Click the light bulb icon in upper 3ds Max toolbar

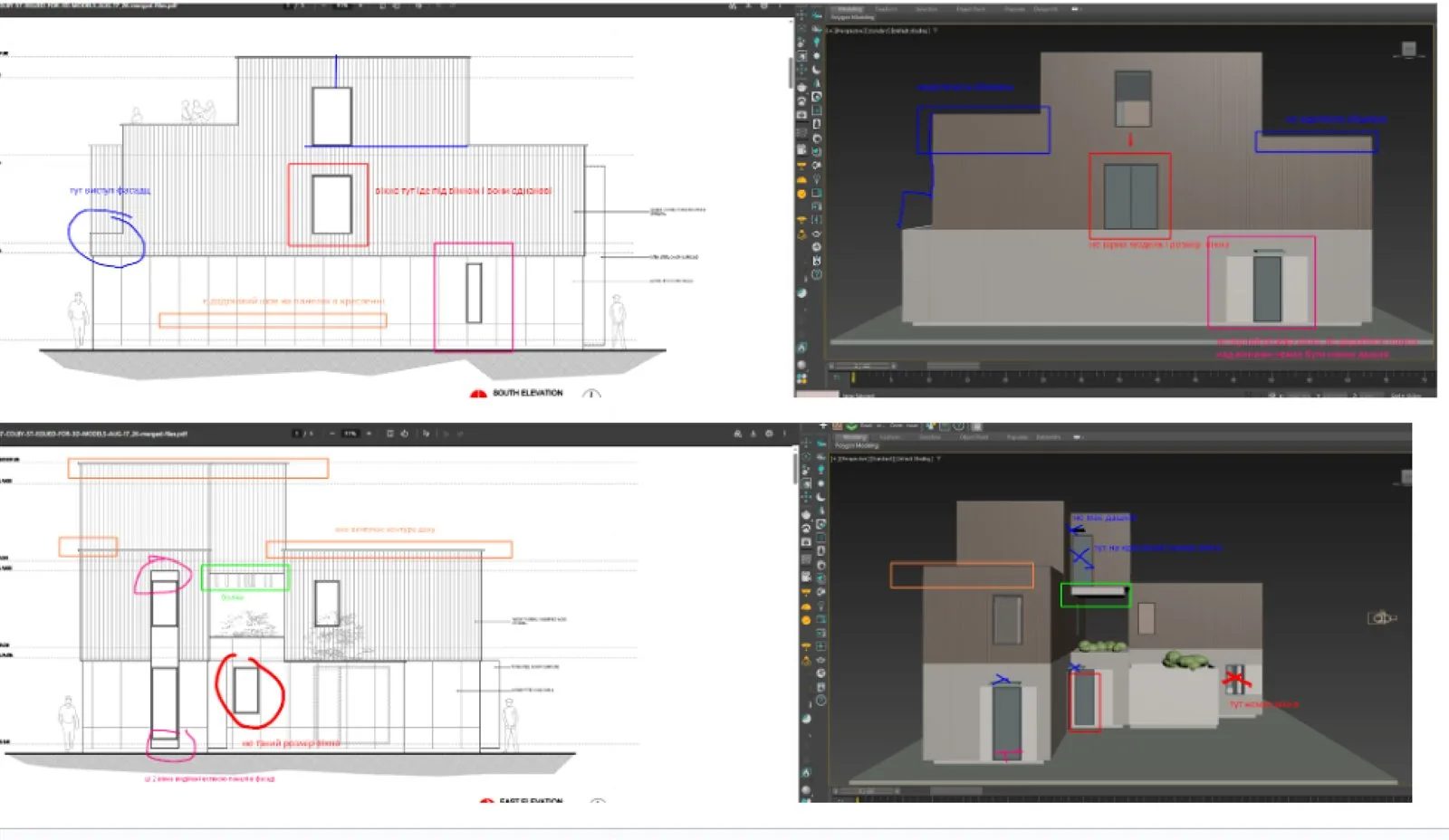817,178
